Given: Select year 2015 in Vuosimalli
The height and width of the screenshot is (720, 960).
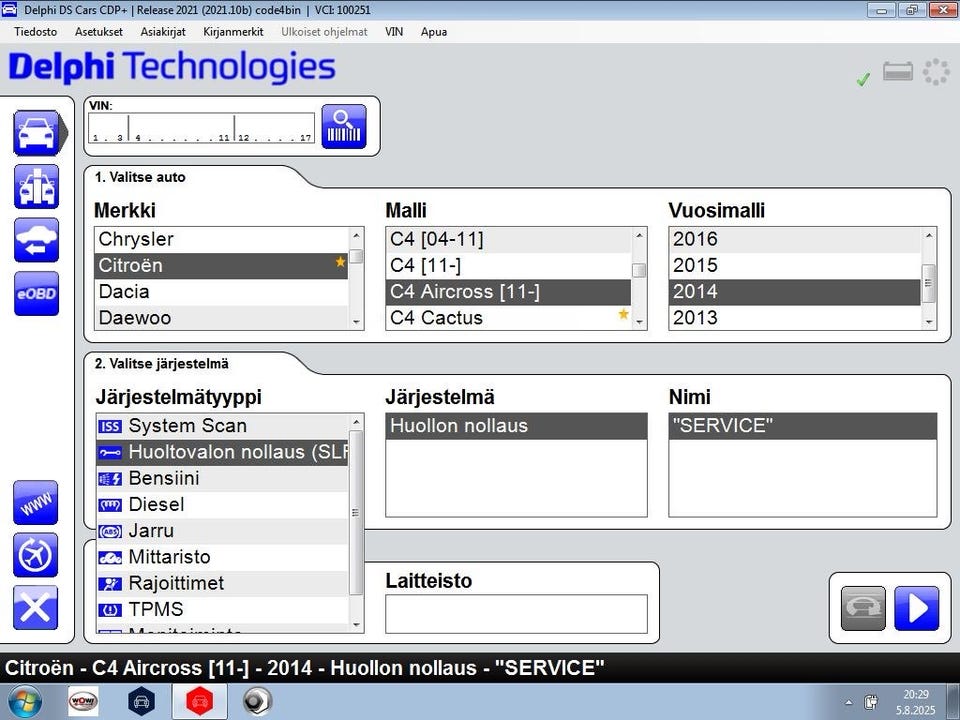Looking at the screenshot, I should (x=795, y=266).
